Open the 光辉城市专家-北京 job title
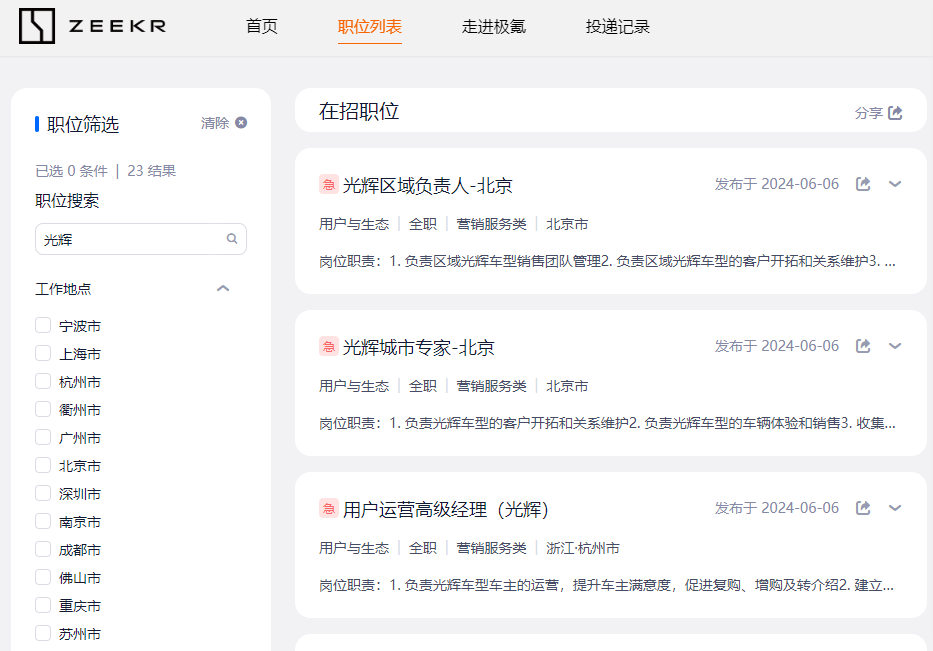 418,348
